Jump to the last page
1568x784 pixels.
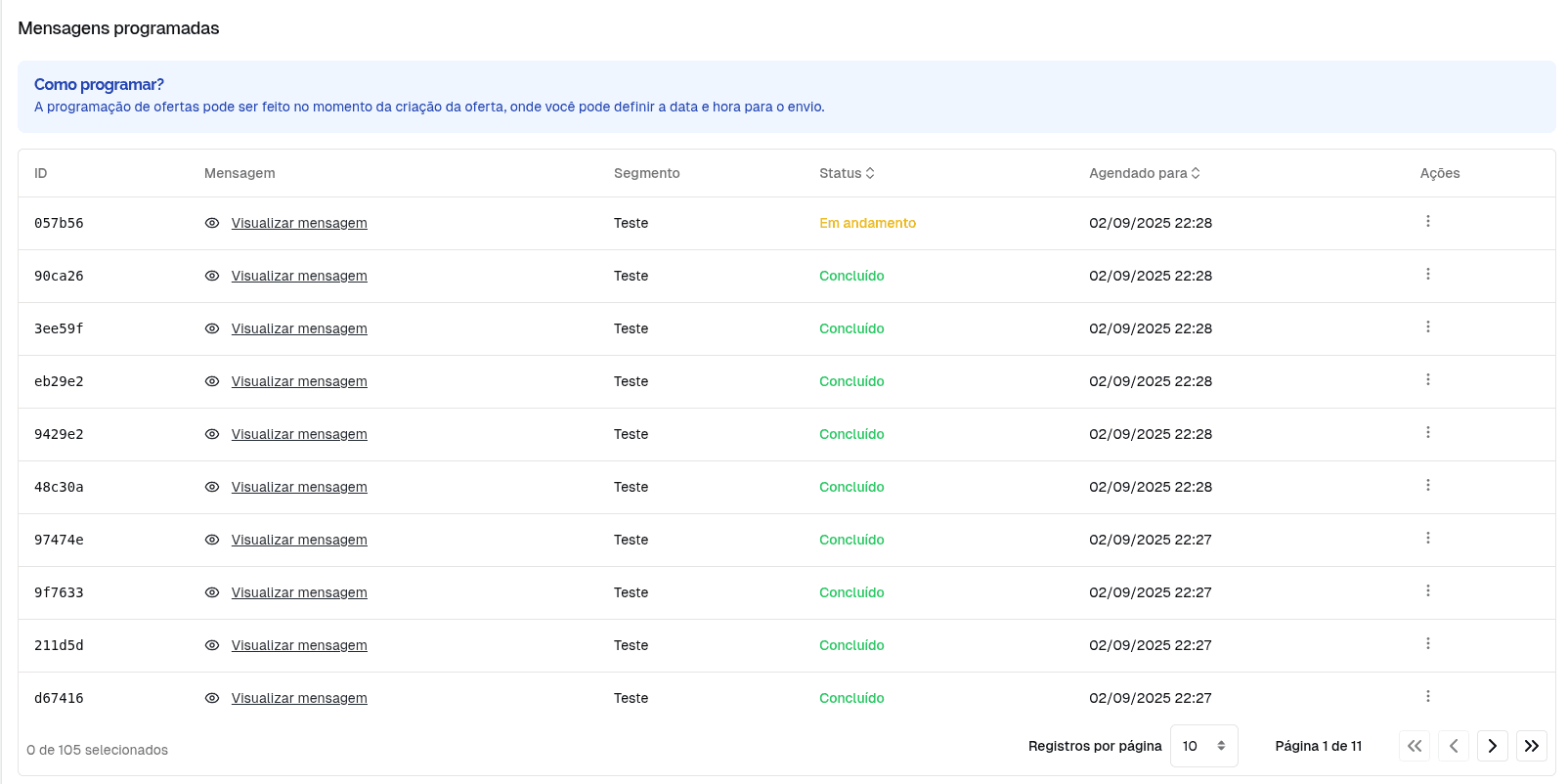[1531, 746]
